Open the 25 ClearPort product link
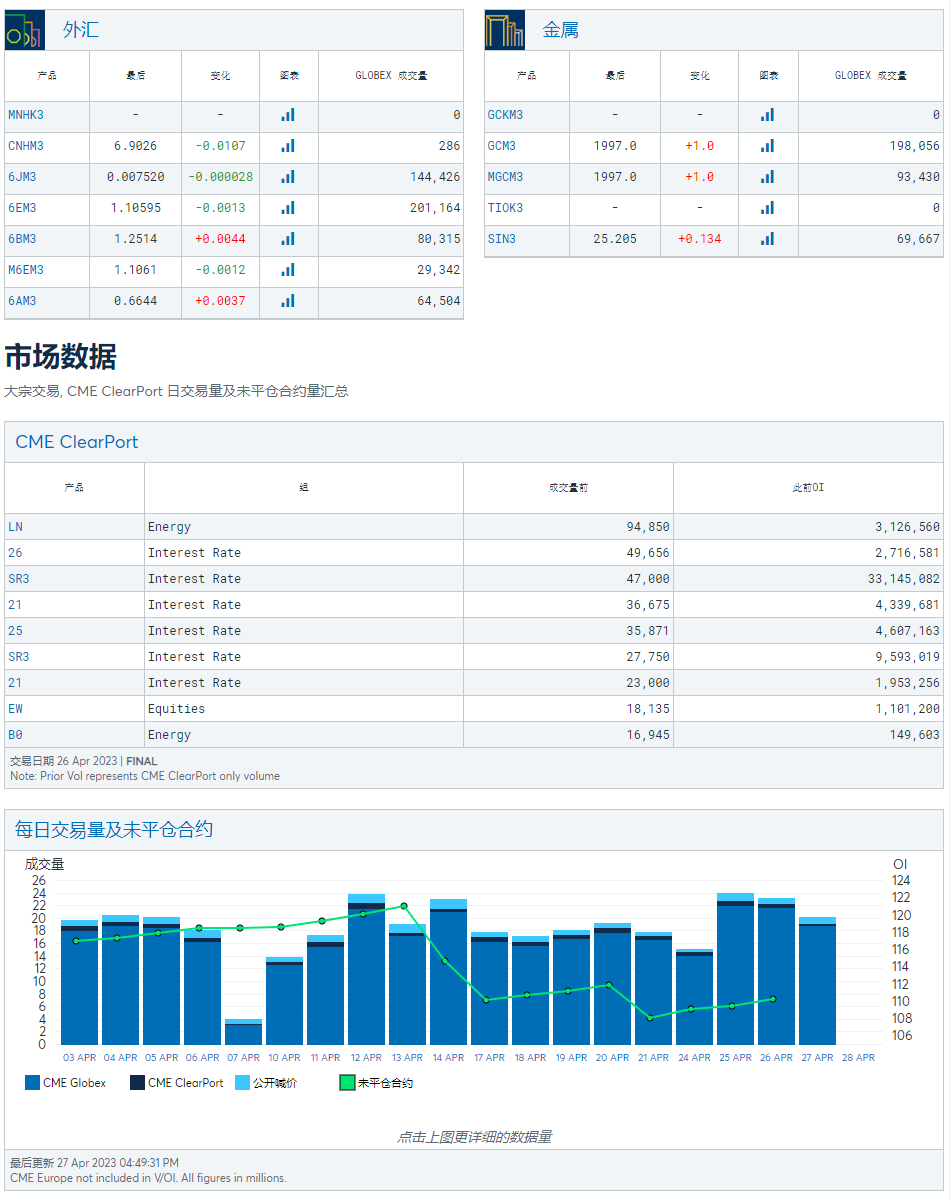This screenshot has height=1200, width=950. click(15, 631)
